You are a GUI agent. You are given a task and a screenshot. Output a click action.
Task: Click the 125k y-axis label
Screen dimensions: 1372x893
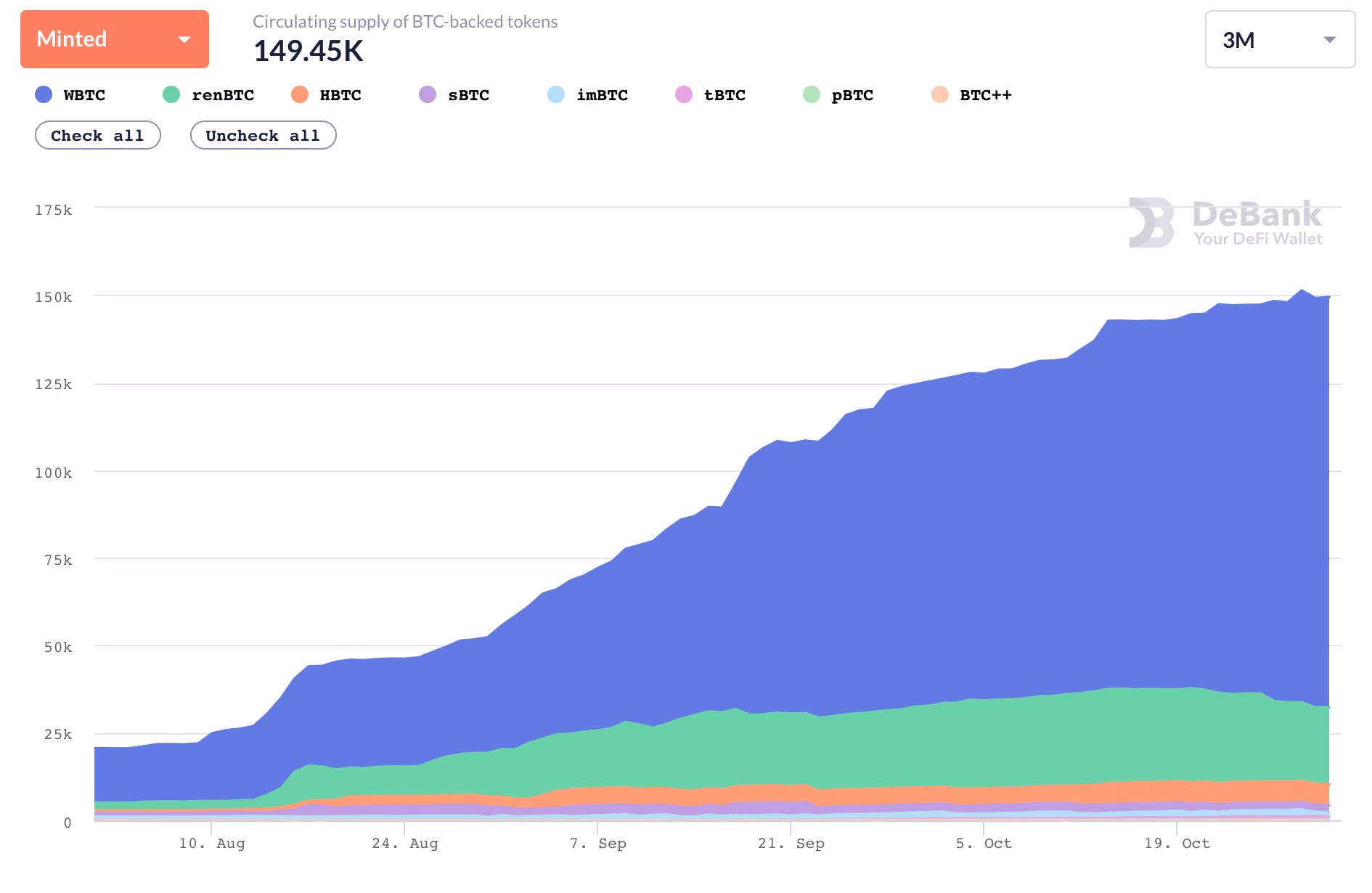(54, 385)
